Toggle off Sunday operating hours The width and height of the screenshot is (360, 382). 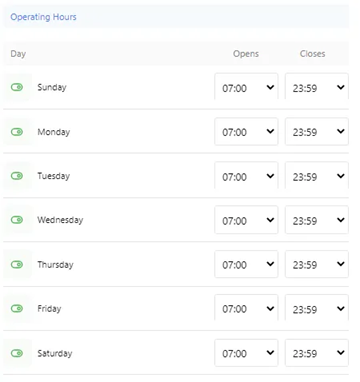point(17,87)
